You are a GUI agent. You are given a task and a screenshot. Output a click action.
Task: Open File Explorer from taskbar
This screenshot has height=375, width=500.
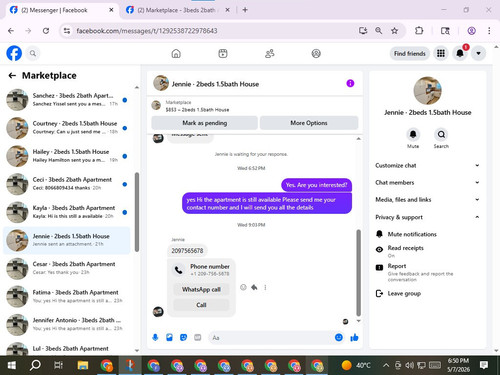(x=83, y=365)
